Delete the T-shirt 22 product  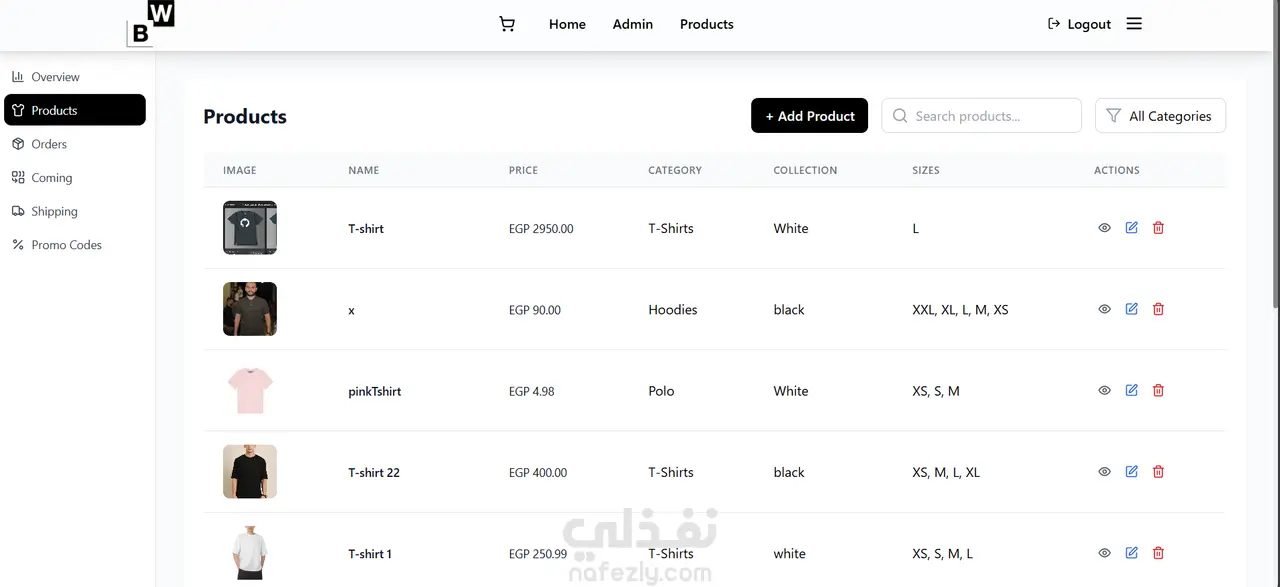click(x=1158, y=472)
